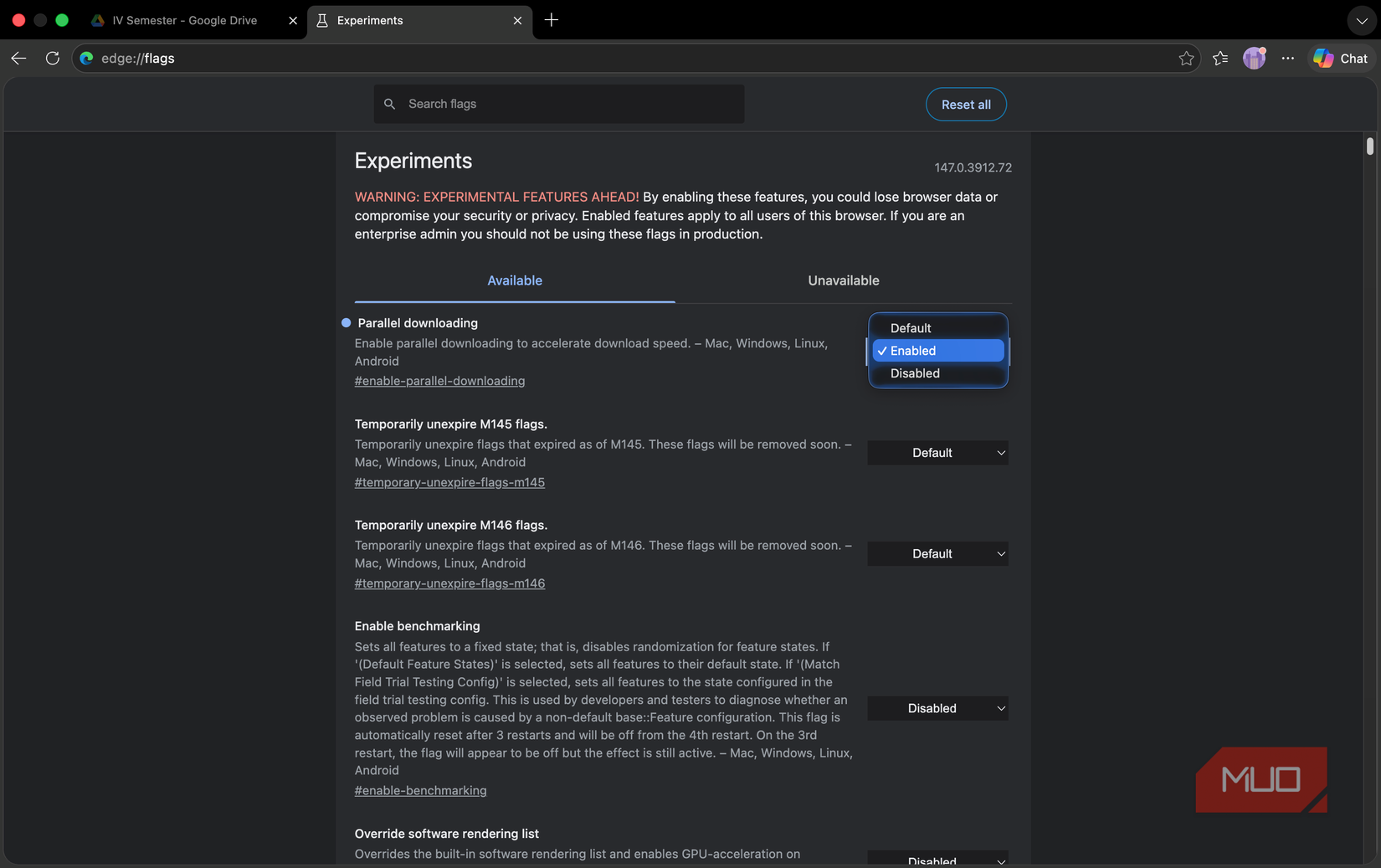Open the Override software rendering list dropdown
Viewport: 1381px width, 868px height.
pos(937,860)
